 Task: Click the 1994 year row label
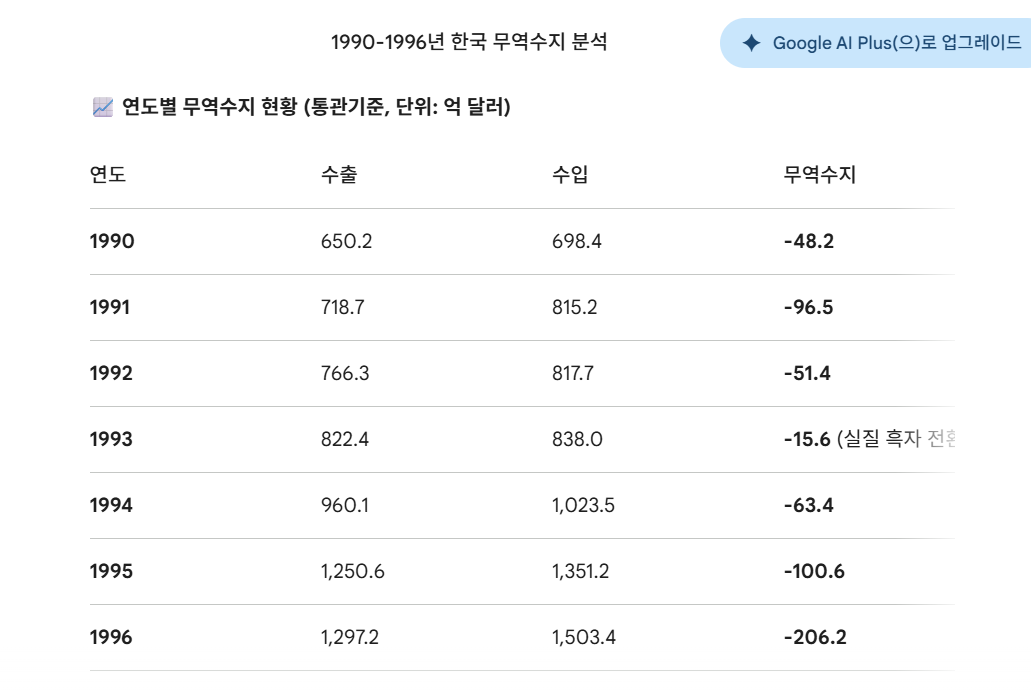(111, 505)
